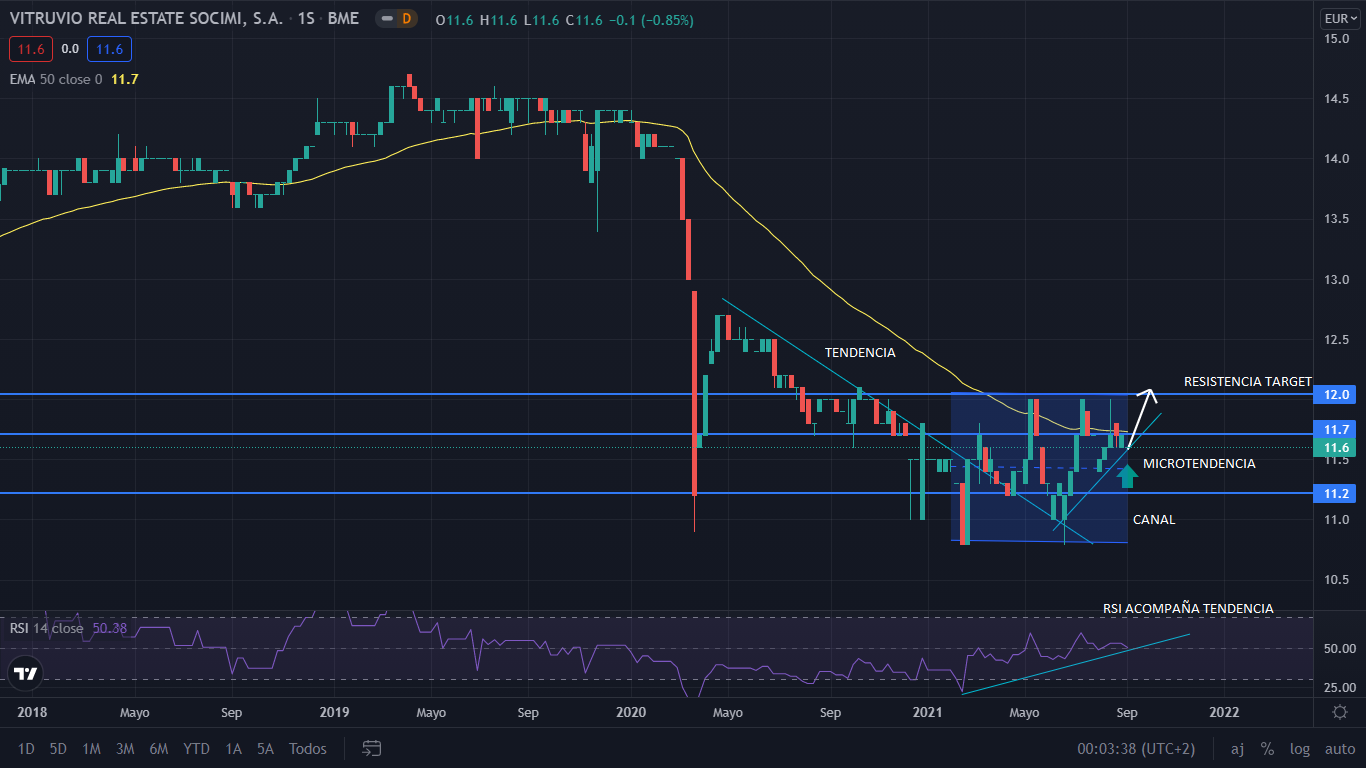Open the go-to-date calendar icon
Viewport: 1366px width, 768px height.
click(x=372, y=748)
